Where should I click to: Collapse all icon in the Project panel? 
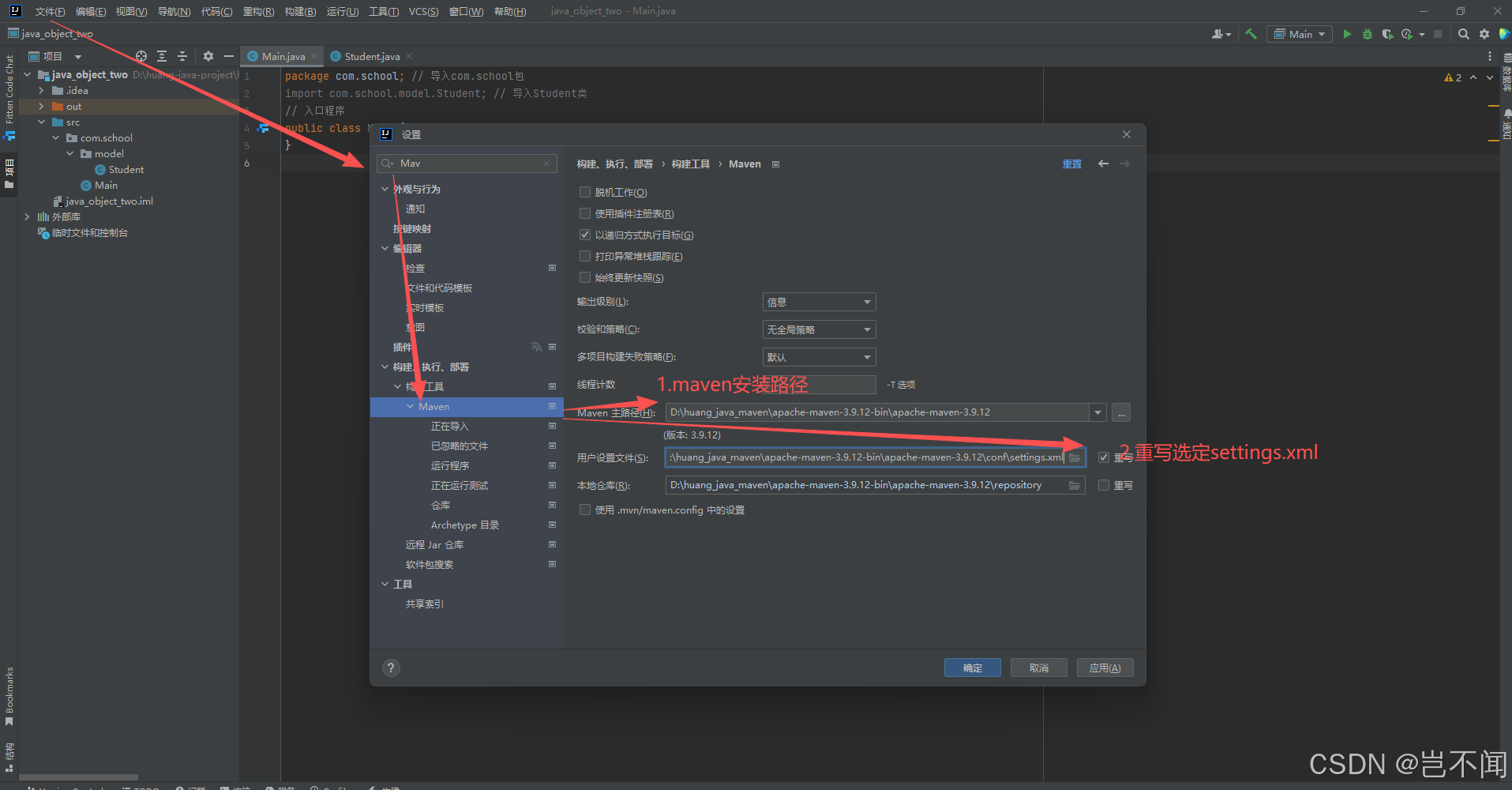[182, 56]
